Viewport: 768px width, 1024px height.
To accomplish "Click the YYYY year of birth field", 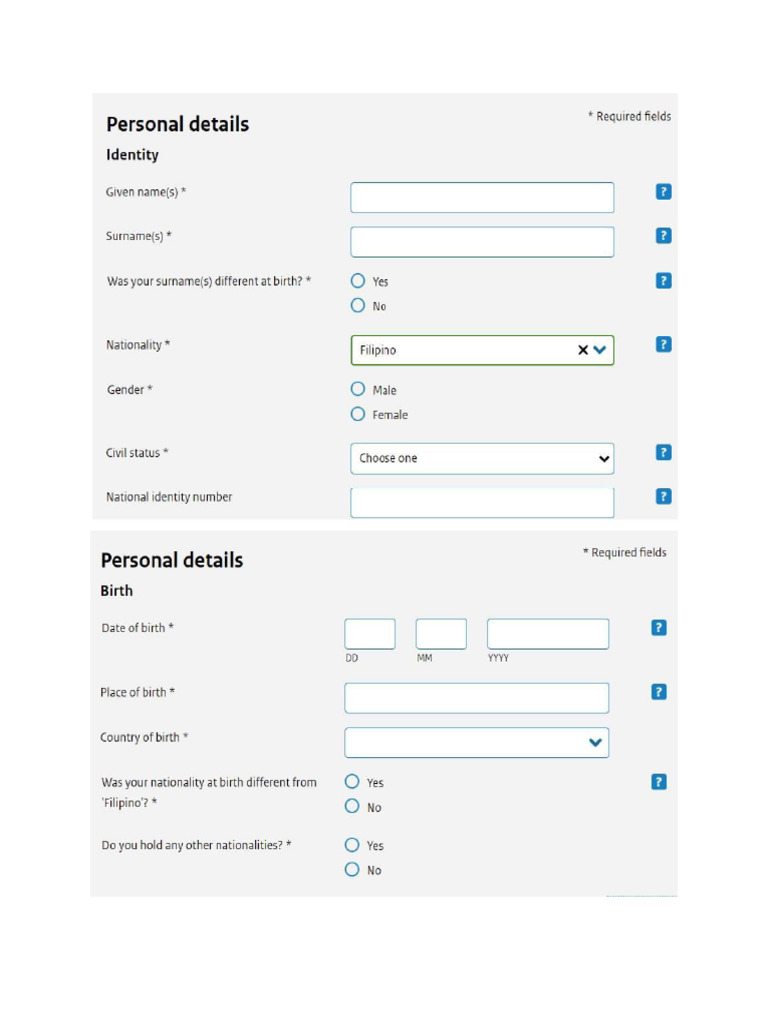I will pyautogui.click(x=547, y=634).
